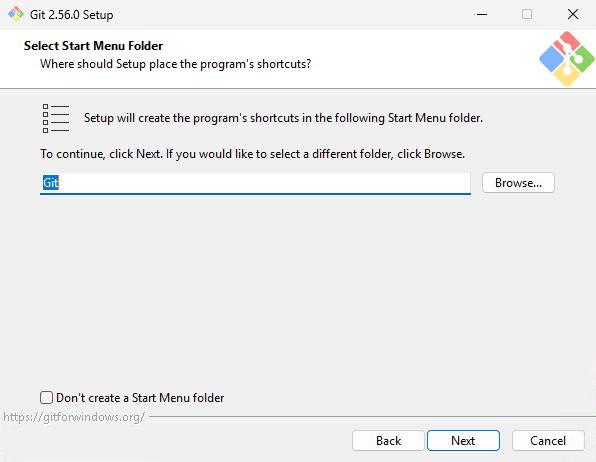Click the "Where should Setup place" subtitle
The width and height of the screenshot is (596, 462).
click(x=176, y=64)
